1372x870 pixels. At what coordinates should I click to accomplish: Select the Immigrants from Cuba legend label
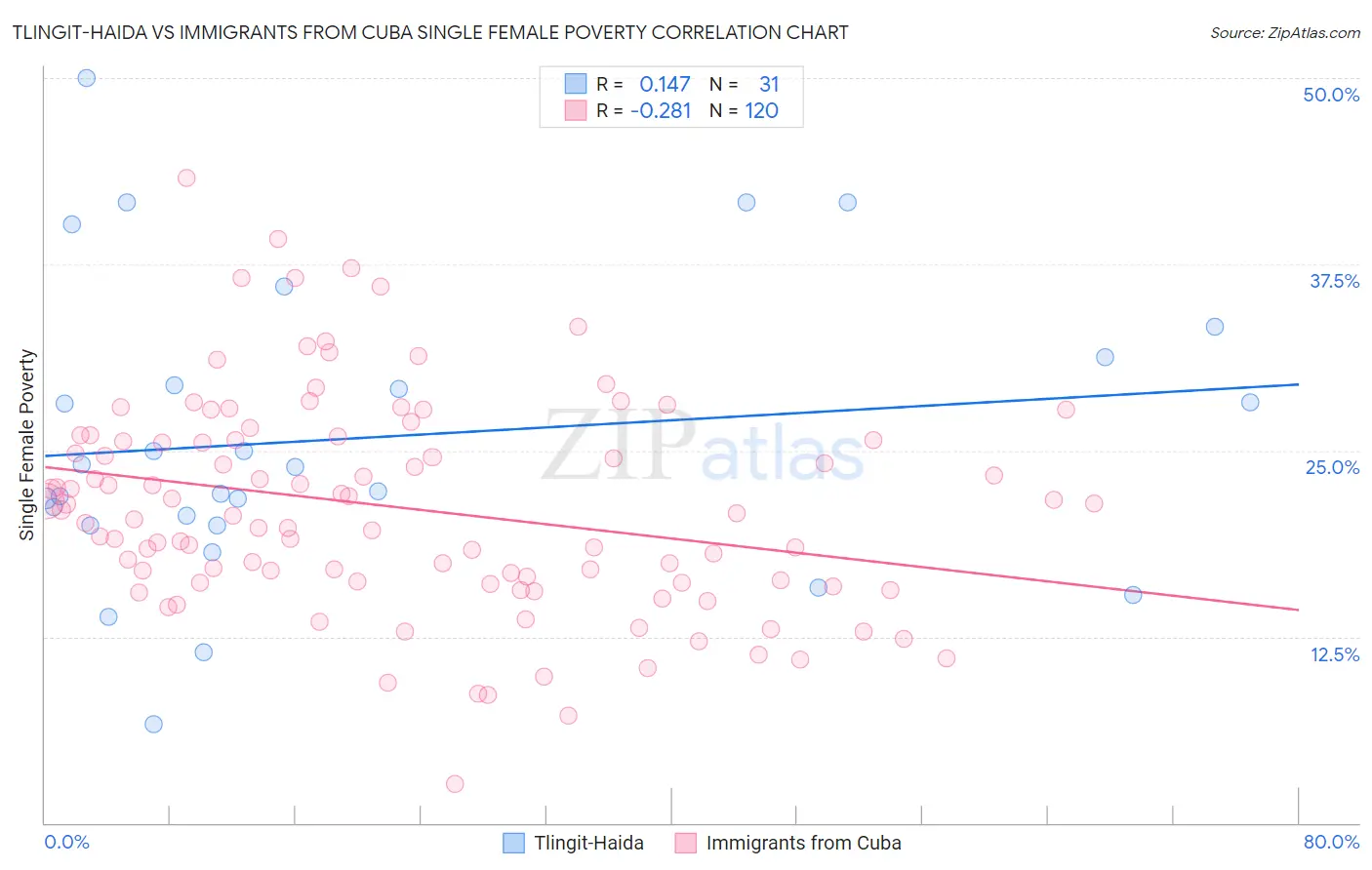coord(804,843)
